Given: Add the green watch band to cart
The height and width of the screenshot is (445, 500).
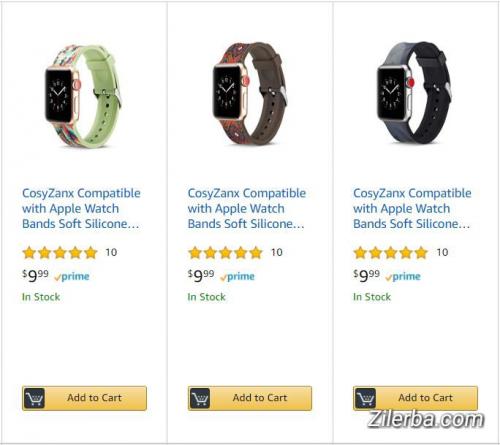Looking at the screenshot, I should (84, 398).
